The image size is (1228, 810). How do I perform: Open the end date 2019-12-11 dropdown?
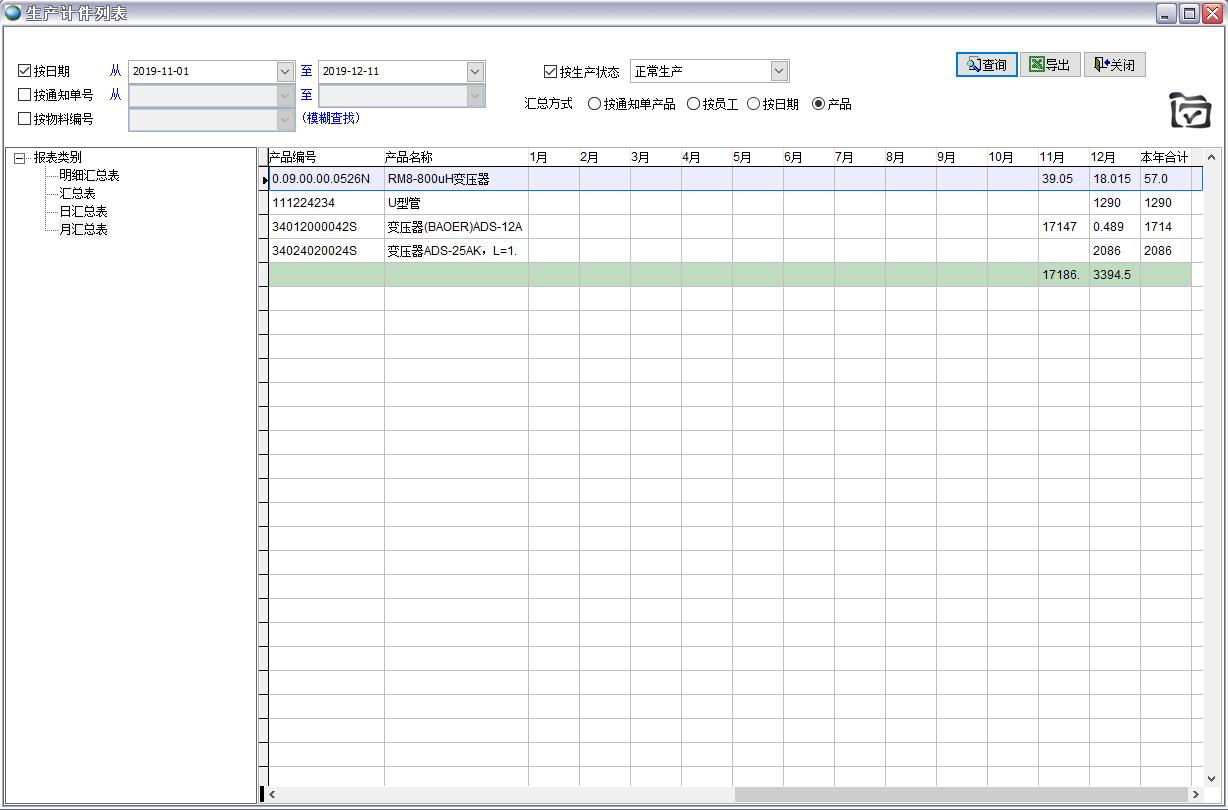[x=475, y=72]
